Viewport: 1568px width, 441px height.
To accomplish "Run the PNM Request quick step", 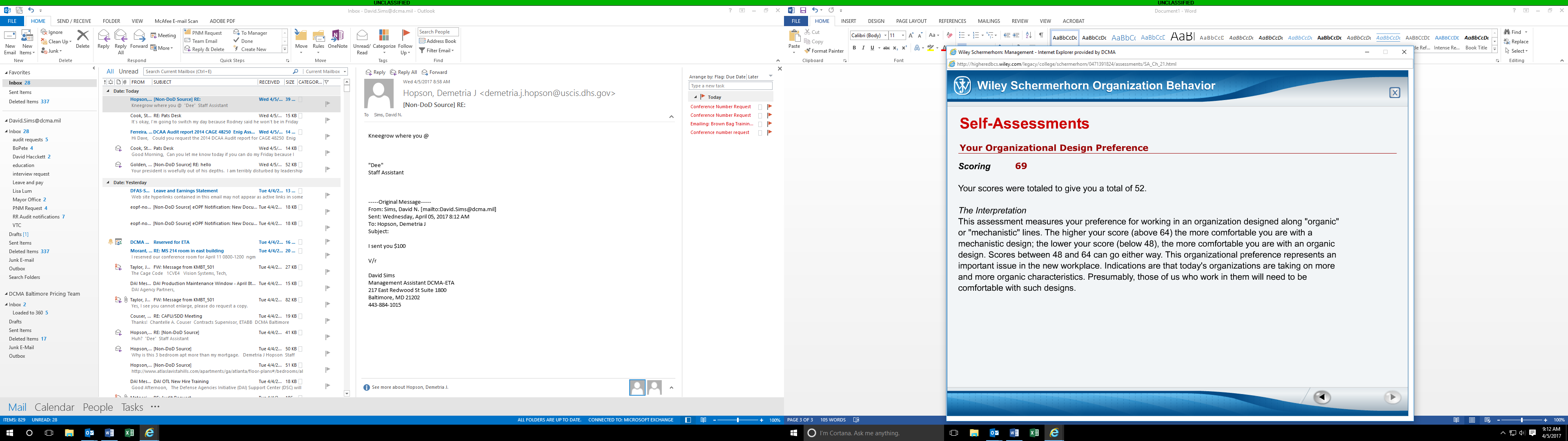I will [205, 32].
